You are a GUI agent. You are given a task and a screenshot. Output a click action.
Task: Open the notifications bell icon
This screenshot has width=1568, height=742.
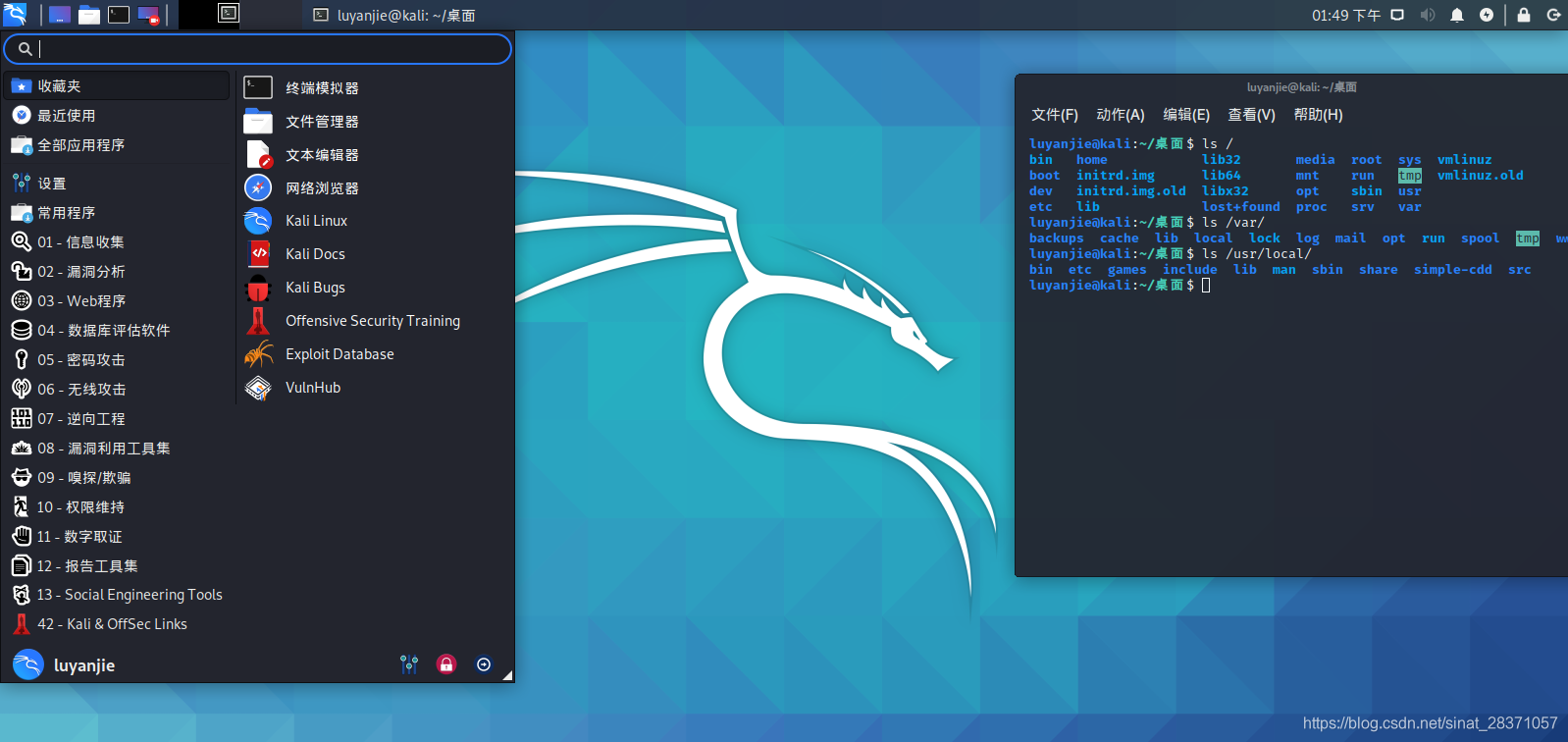pos(1457,15)
